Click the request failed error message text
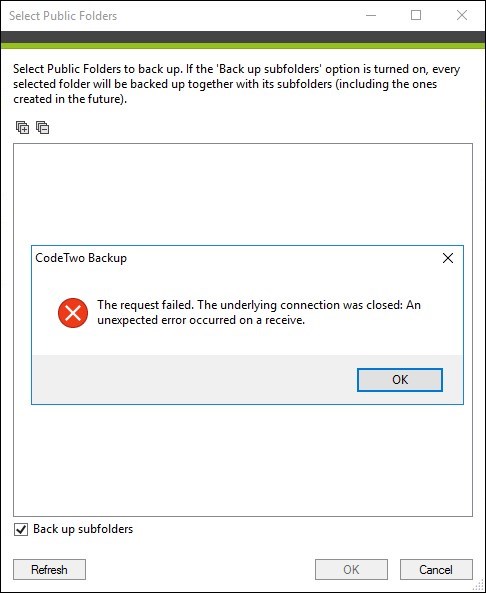The image size is (486, 593). [x=259, y=312]
